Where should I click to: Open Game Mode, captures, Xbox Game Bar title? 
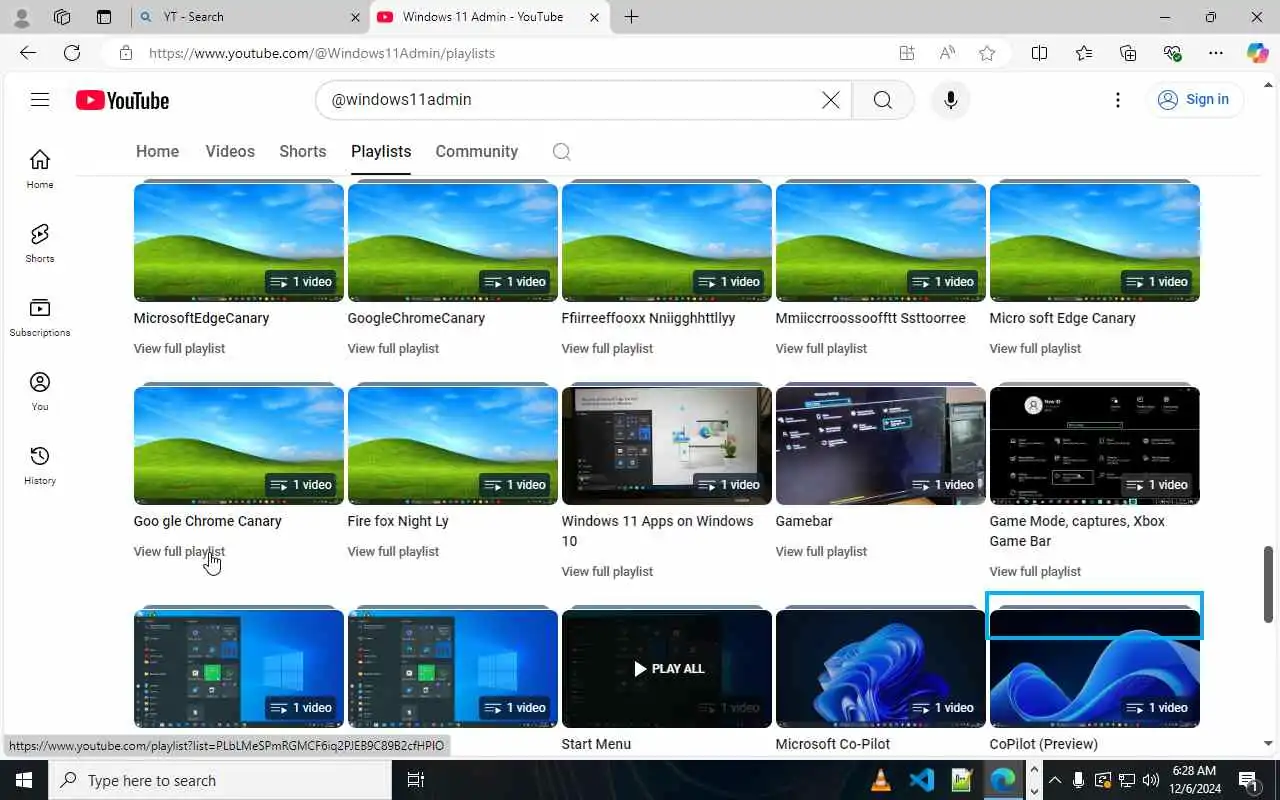[1077, 531]
